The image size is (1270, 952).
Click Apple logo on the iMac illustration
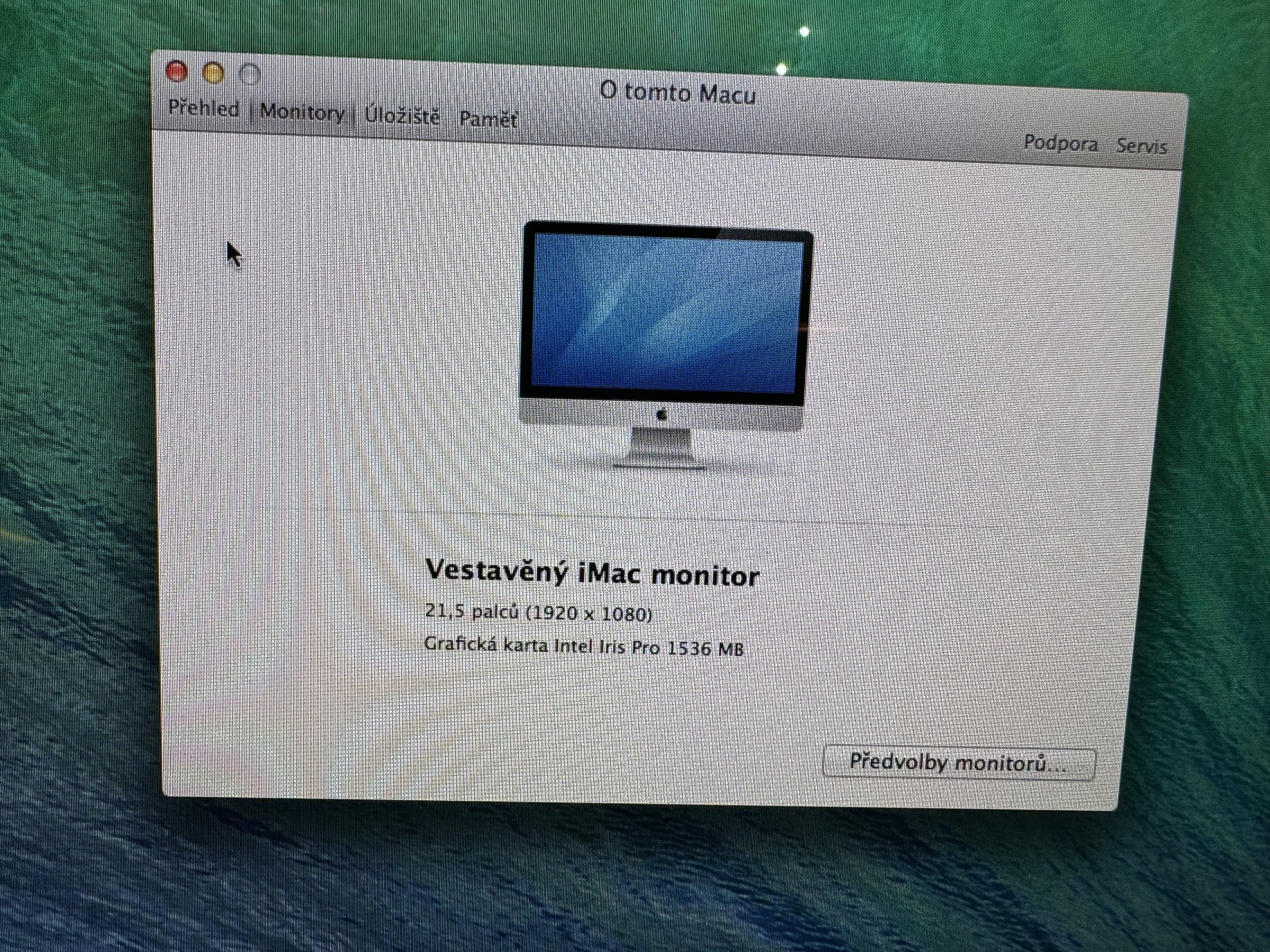click(662, 414)
